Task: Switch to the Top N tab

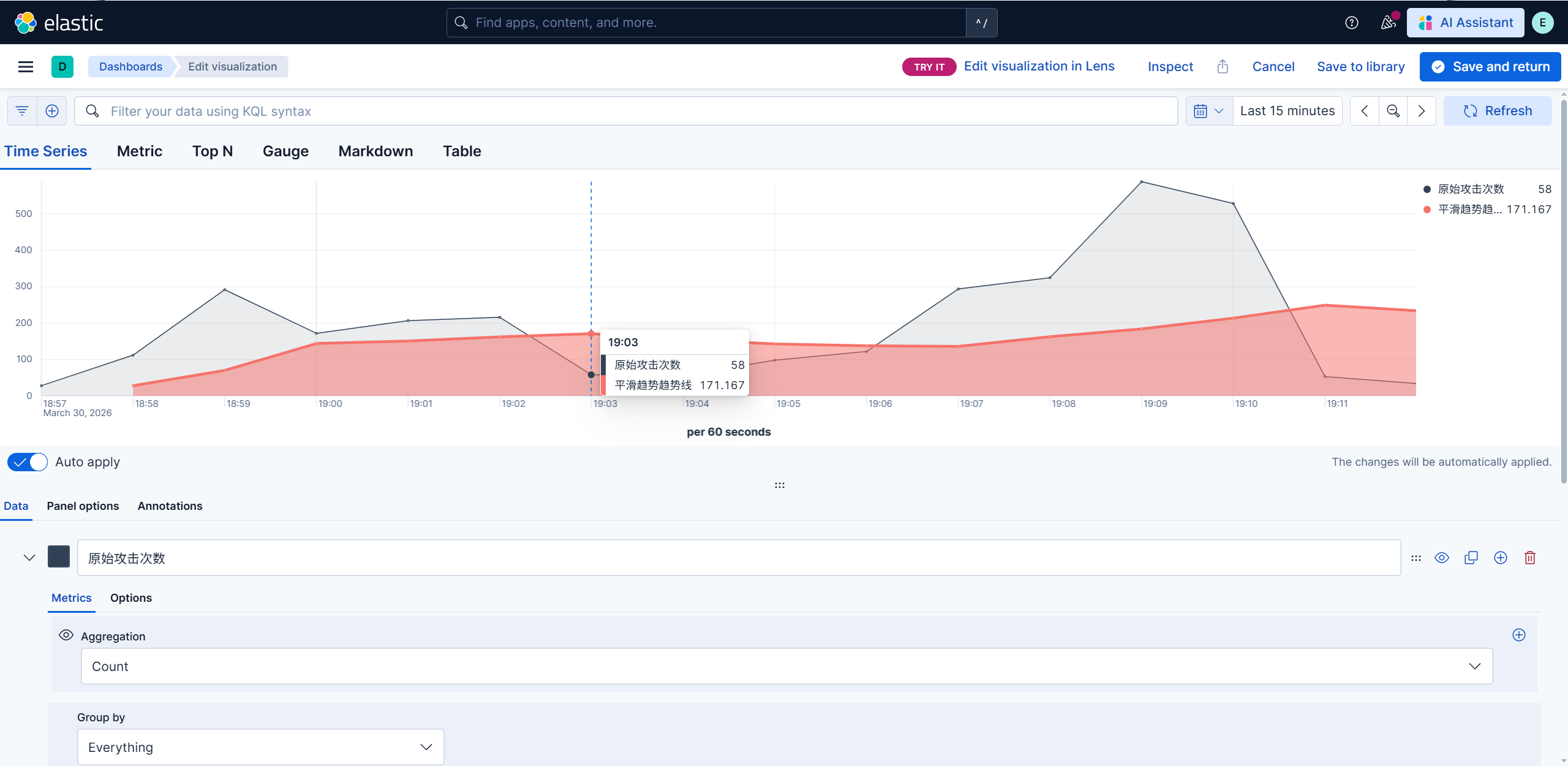Action: click(x=213, y=151)
